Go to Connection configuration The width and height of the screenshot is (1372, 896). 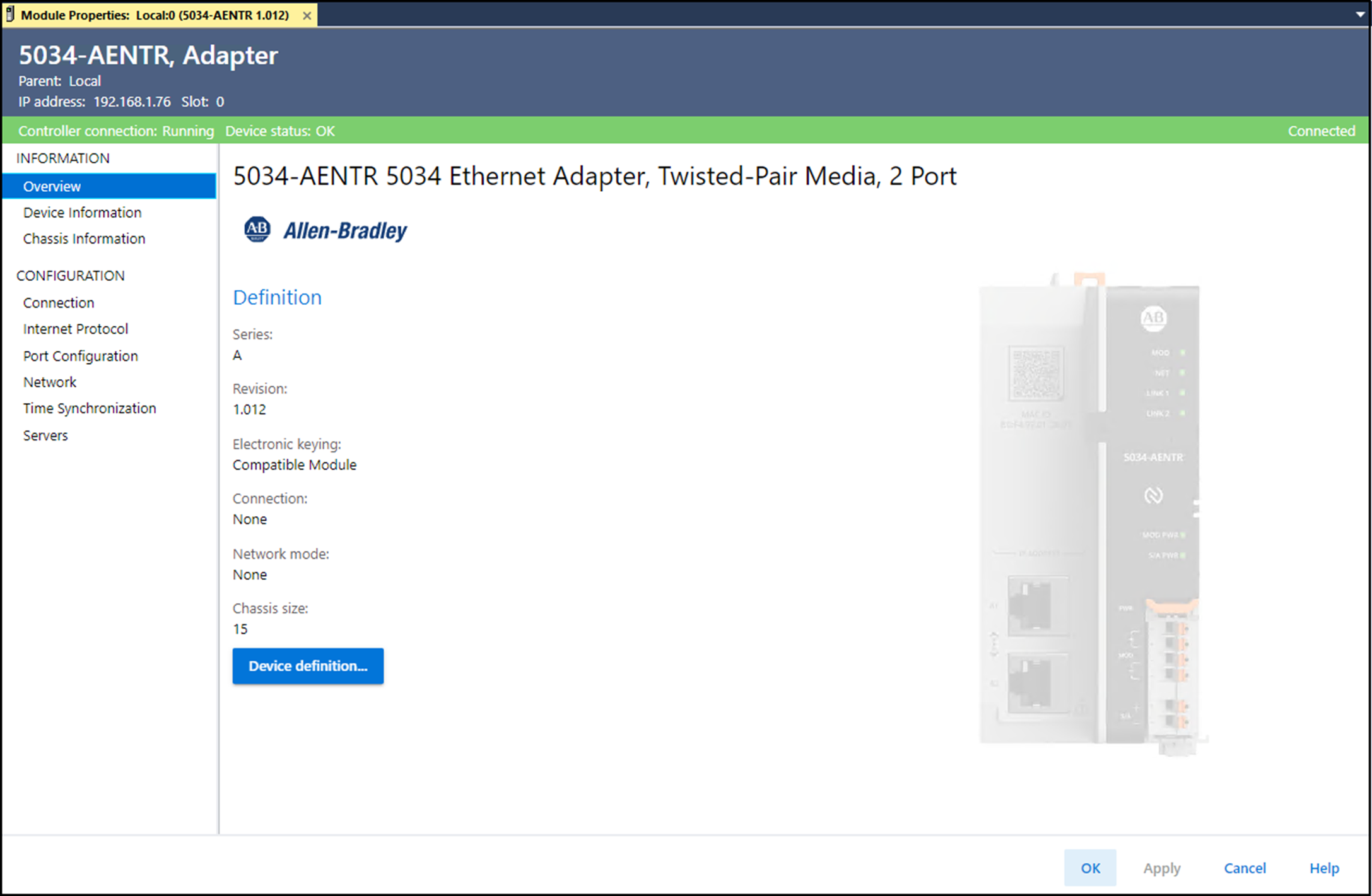click(x=59, y=303)
